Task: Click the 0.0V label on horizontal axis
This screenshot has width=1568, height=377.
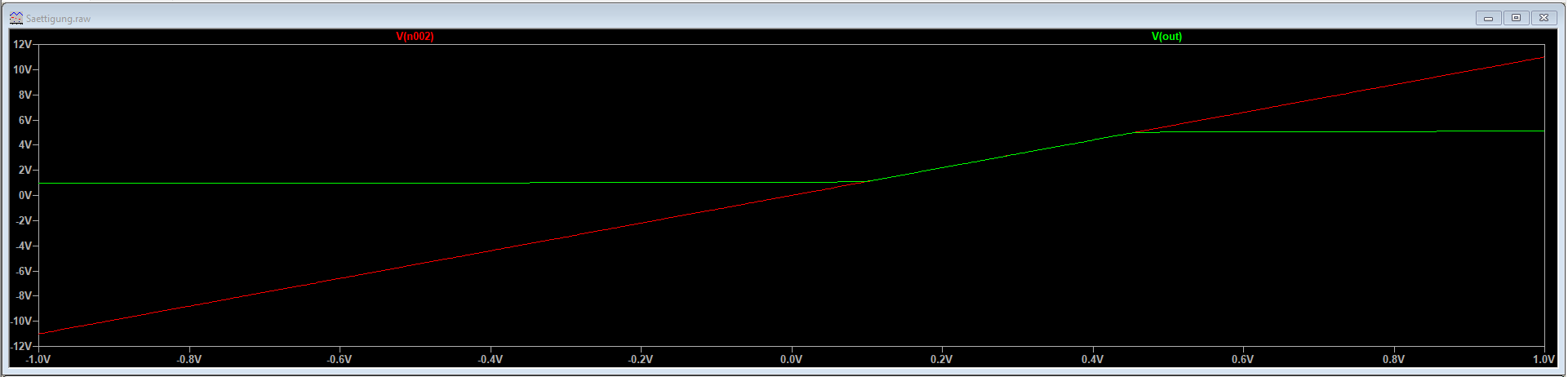Action: 792,360
